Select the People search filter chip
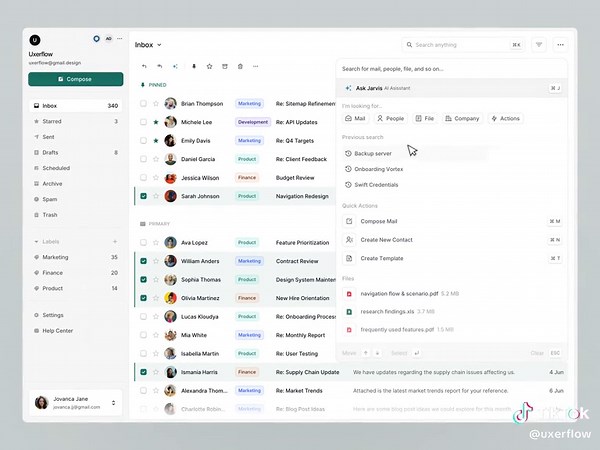 tap(390, 119)
